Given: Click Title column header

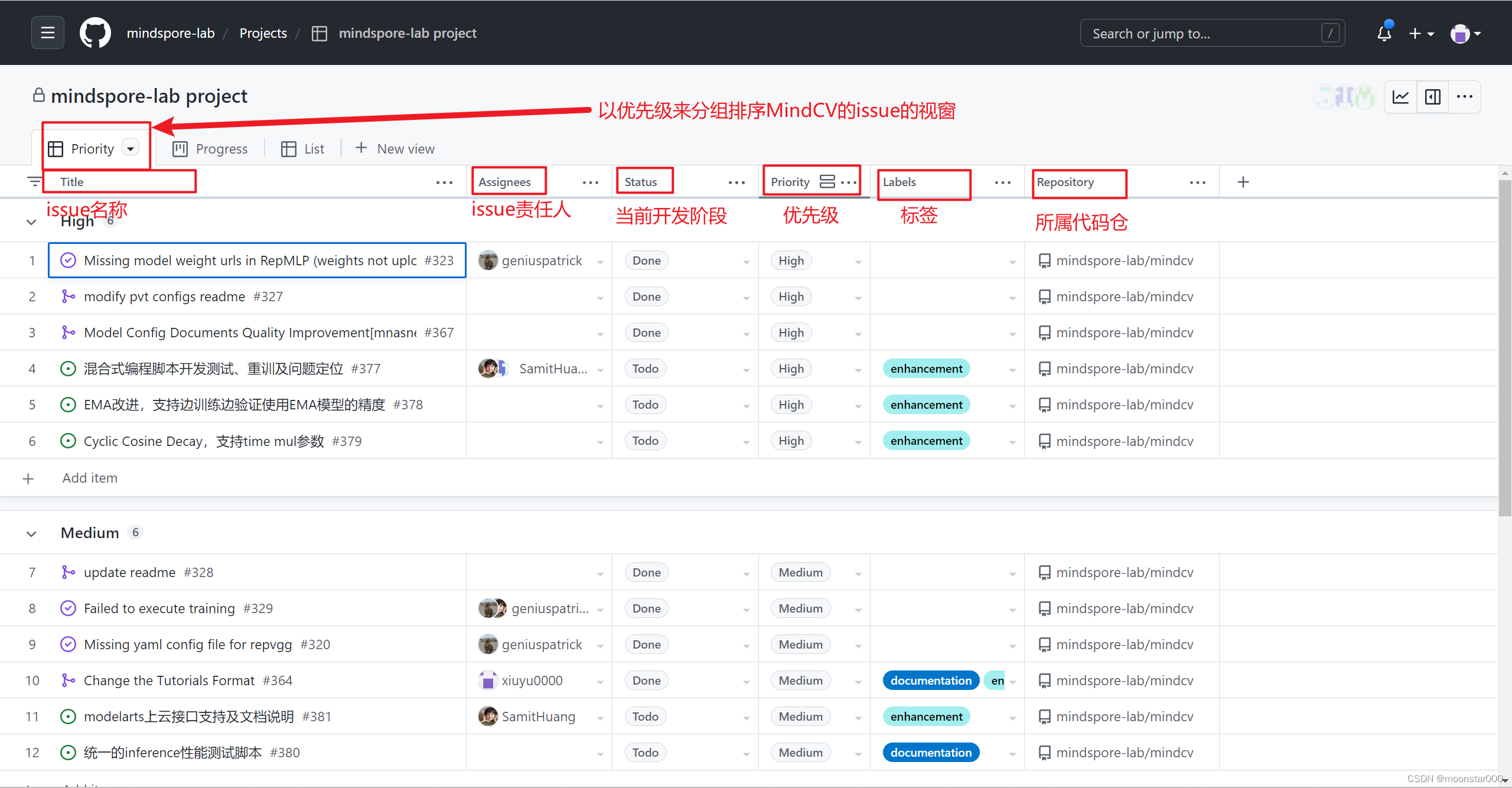Looking at the screenshot, I should [72, 182].
